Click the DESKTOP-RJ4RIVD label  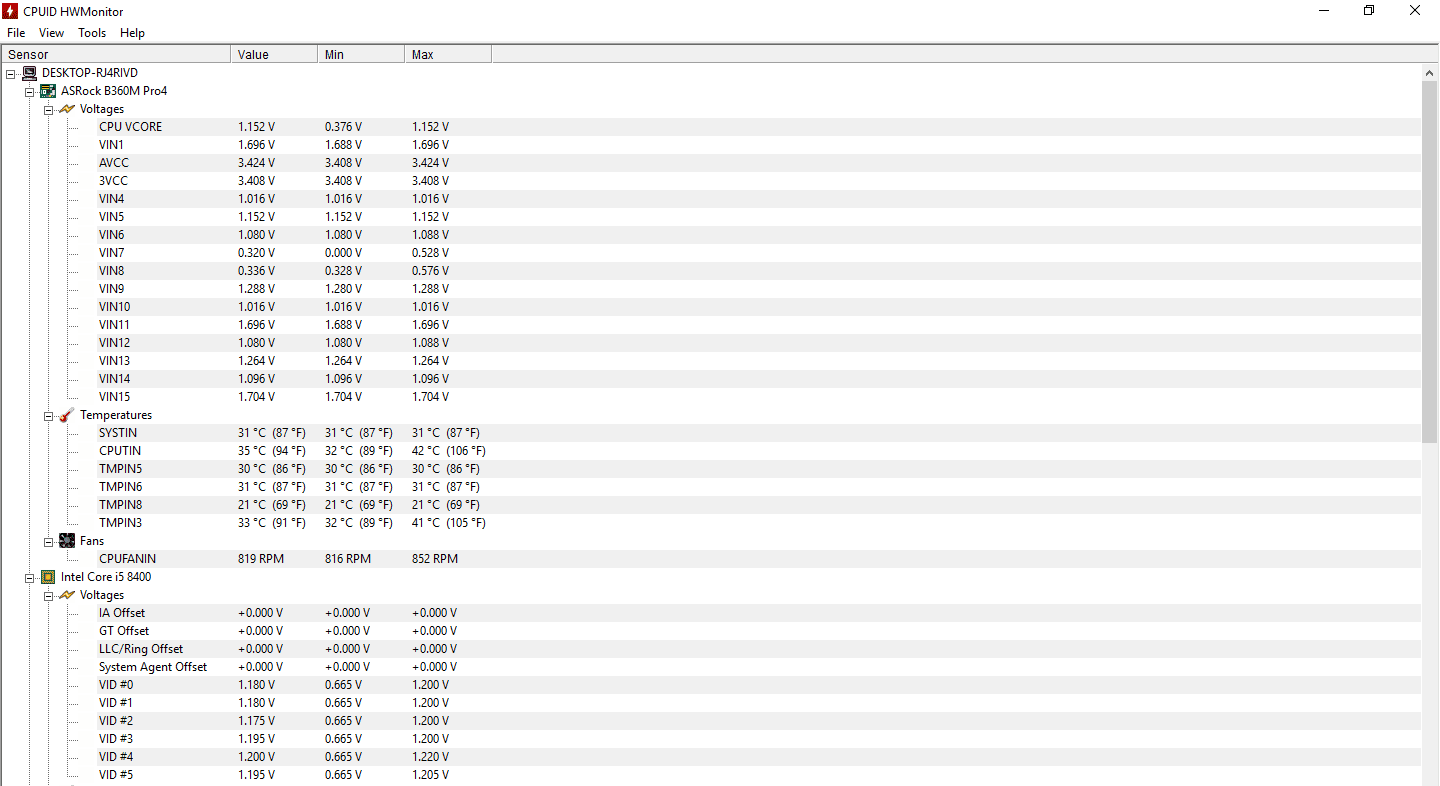90,73
